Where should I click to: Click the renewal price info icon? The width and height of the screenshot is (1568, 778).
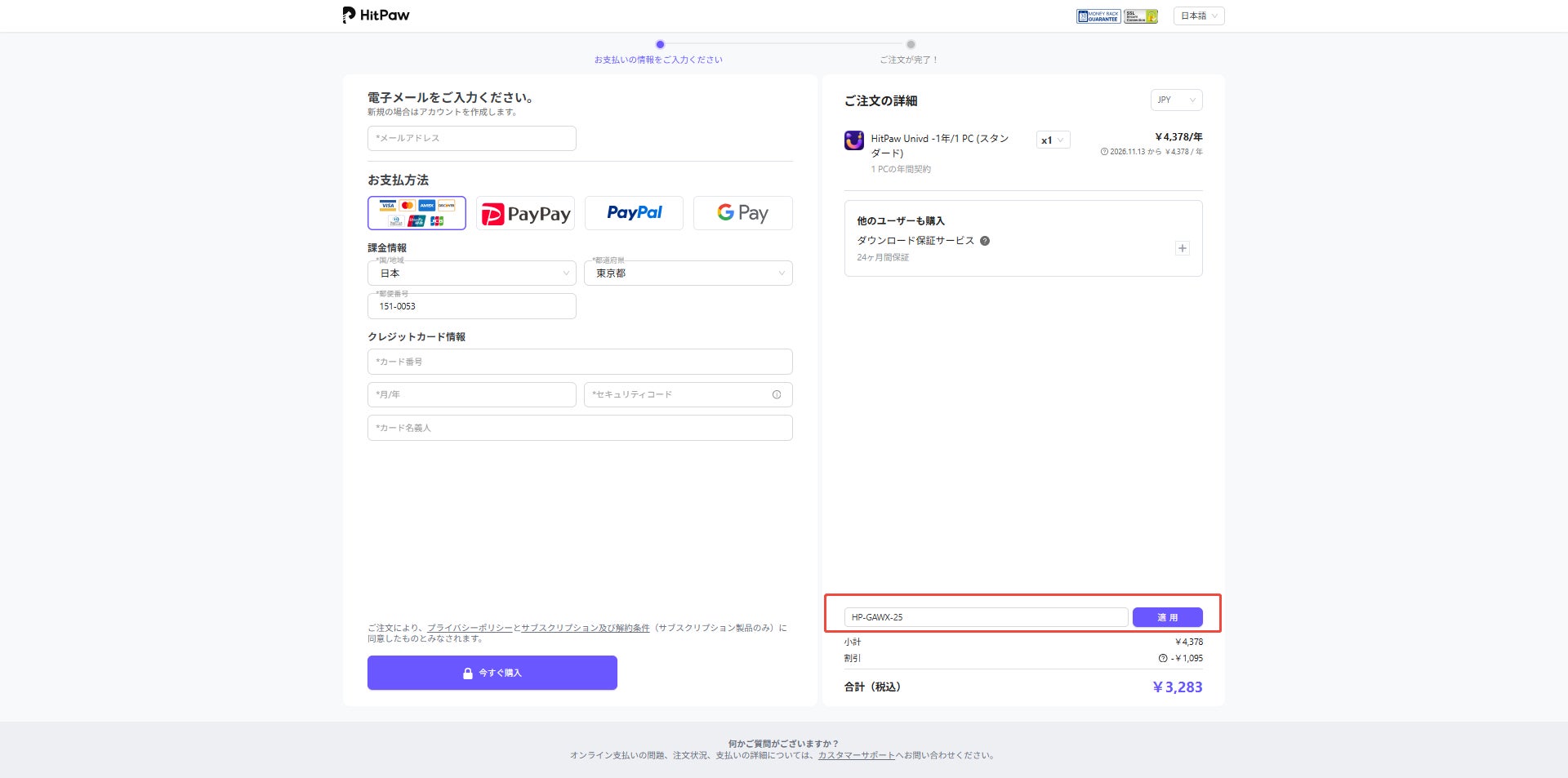[1104, 152]
